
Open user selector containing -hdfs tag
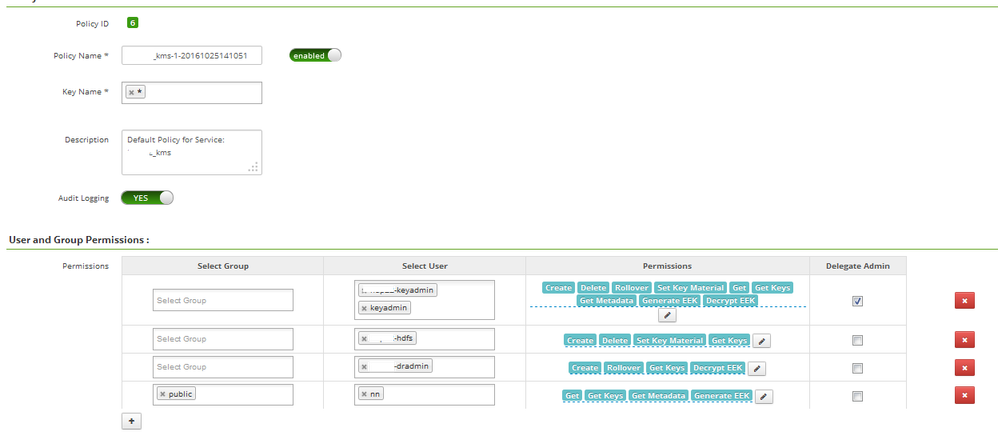(x=425, y=339)
